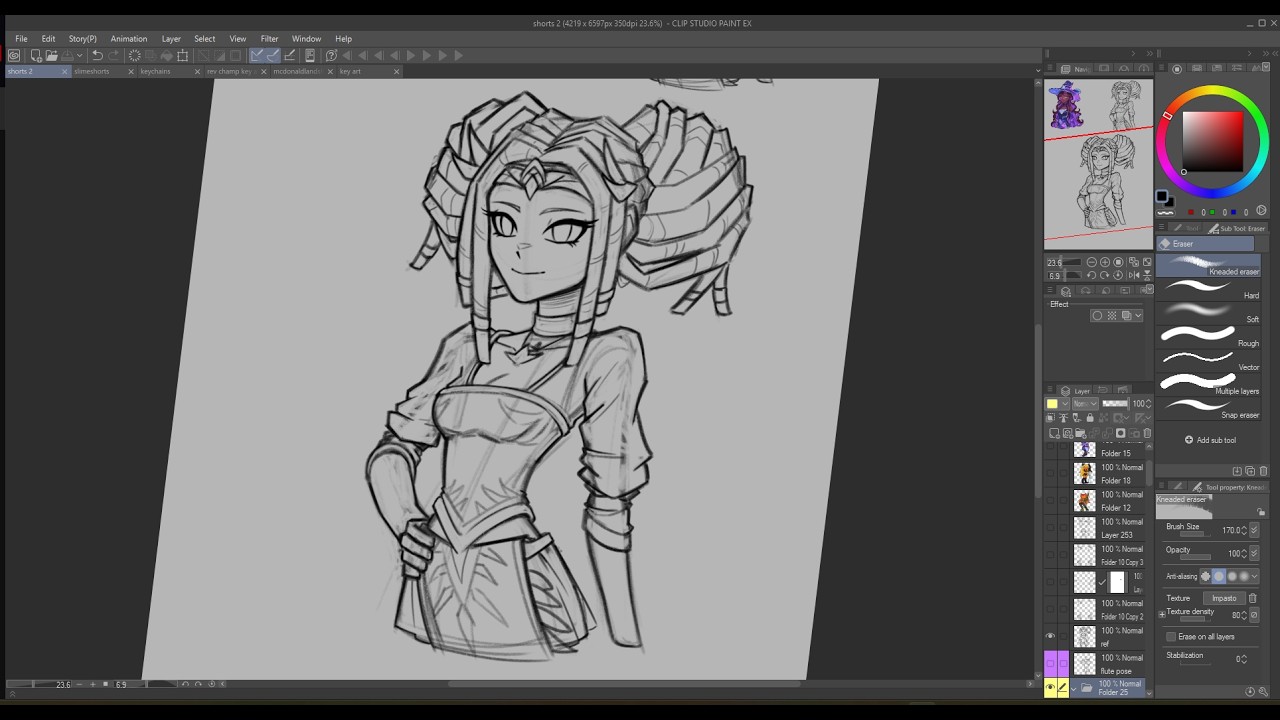Open the File menu
This screenshot has height=720, width=1280.
pyautogui.click(x=21, y=39)
